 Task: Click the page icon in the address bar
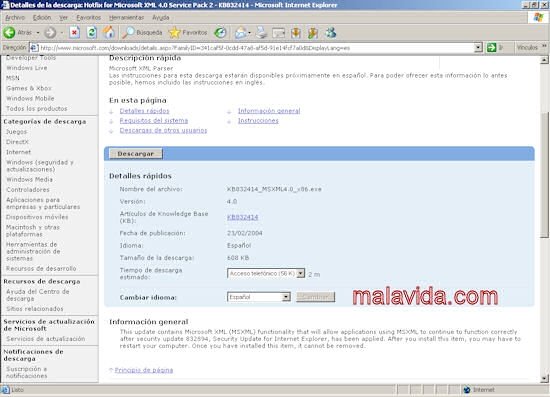click(x=34, y=48)
